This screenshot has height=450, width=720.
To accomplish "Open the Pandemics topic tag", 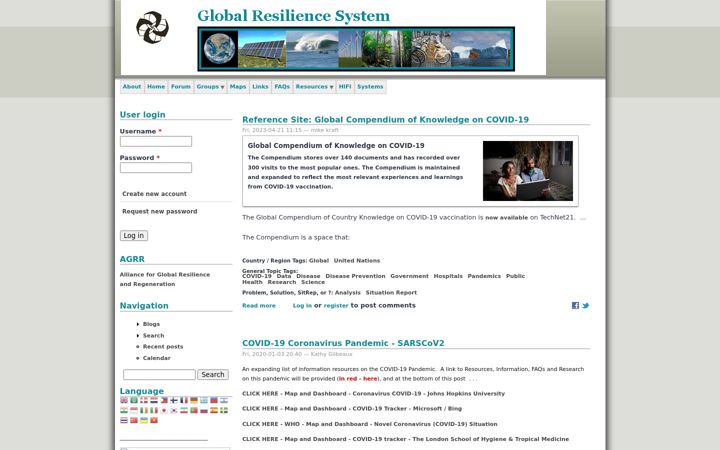I will coord(484,276).
